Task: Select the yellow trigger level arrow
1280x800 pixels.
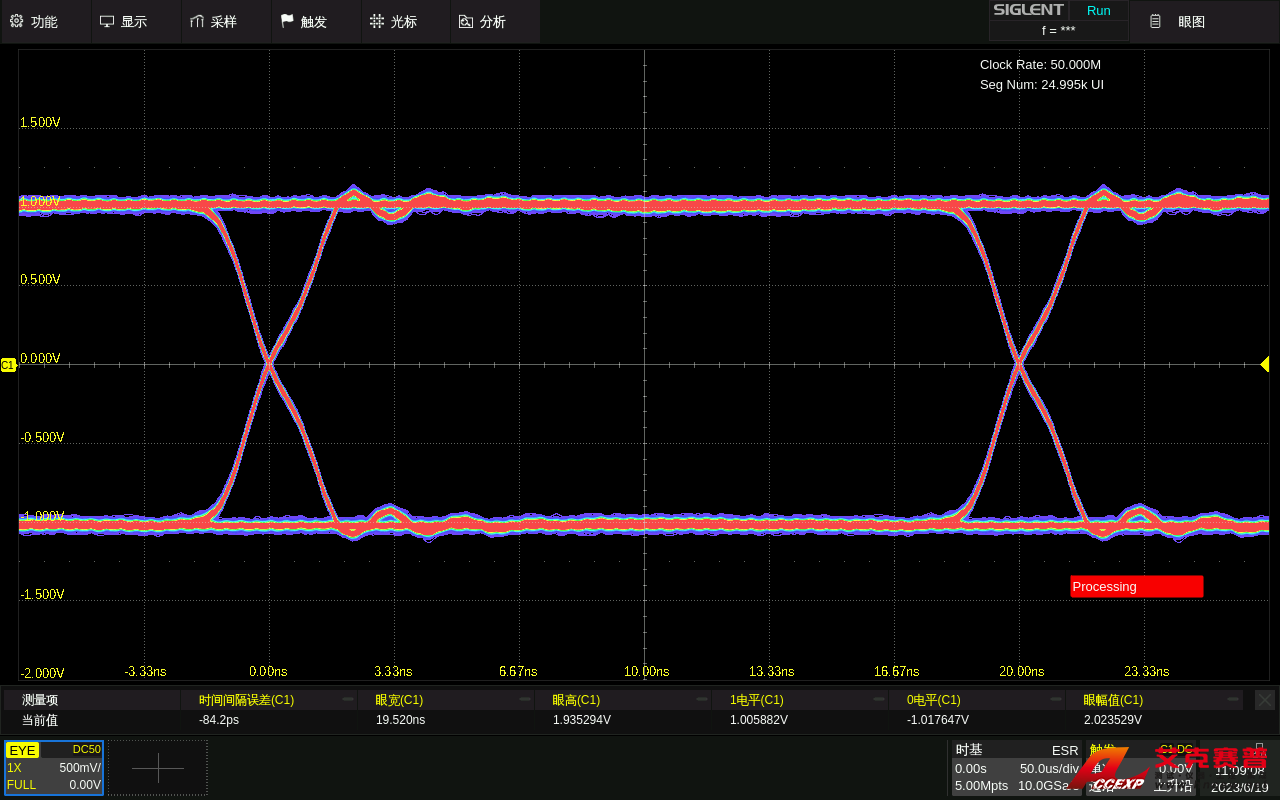Action: click(1265, 364)
